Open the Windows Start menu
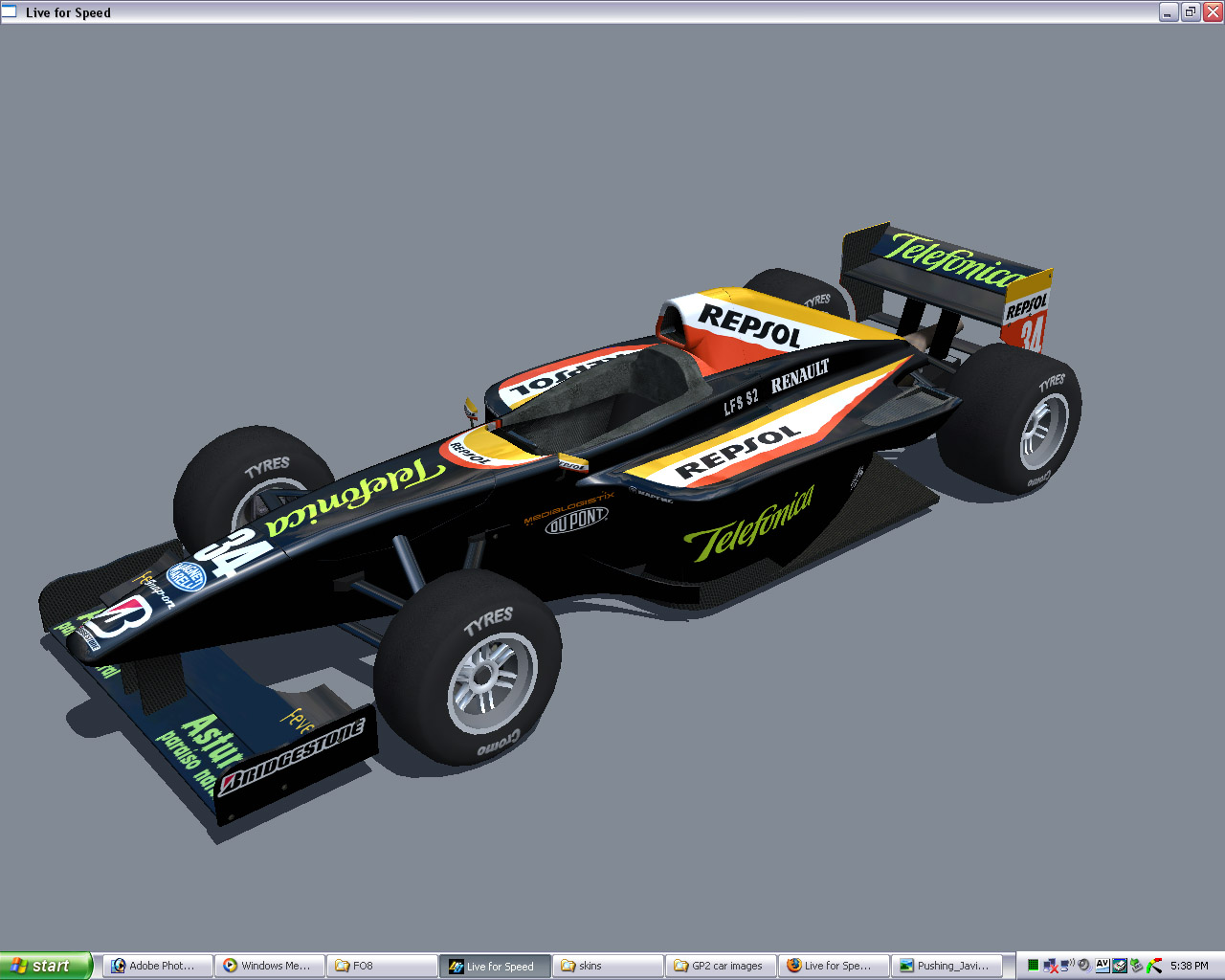 tap(46, 966)
